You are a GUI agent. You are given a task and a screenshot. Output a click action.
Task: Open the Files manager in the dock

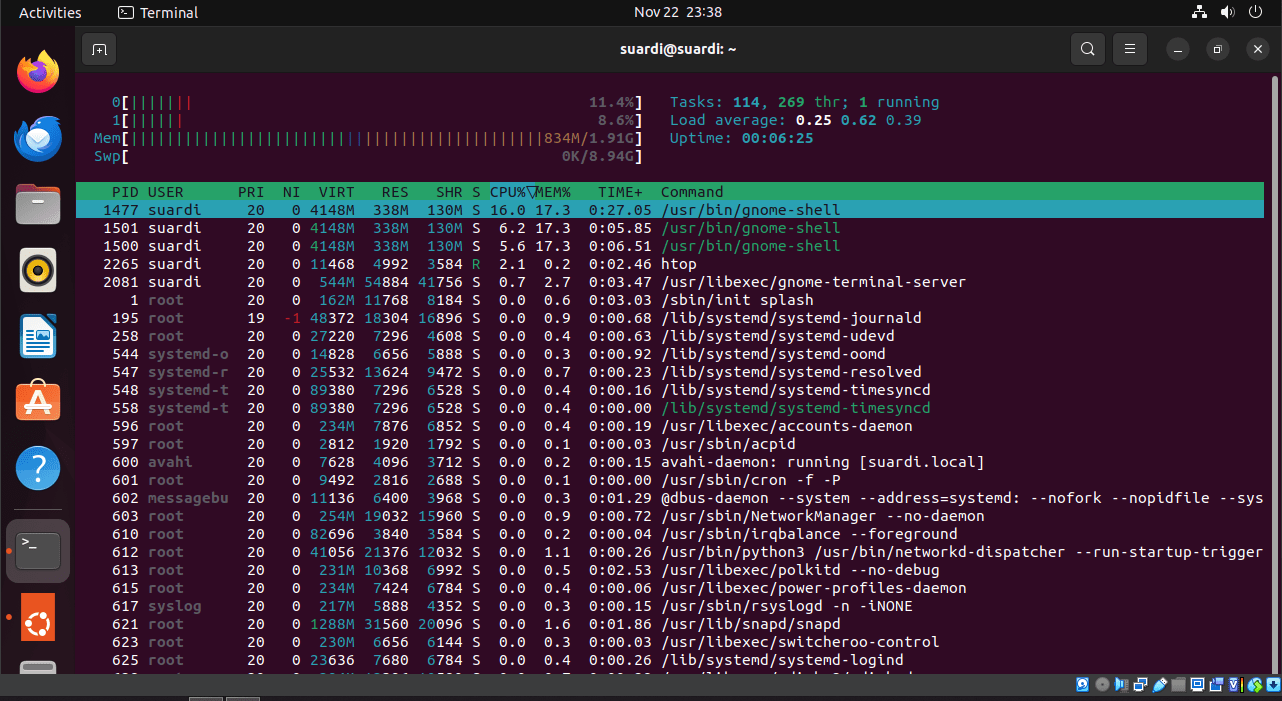tap(38, 204)
